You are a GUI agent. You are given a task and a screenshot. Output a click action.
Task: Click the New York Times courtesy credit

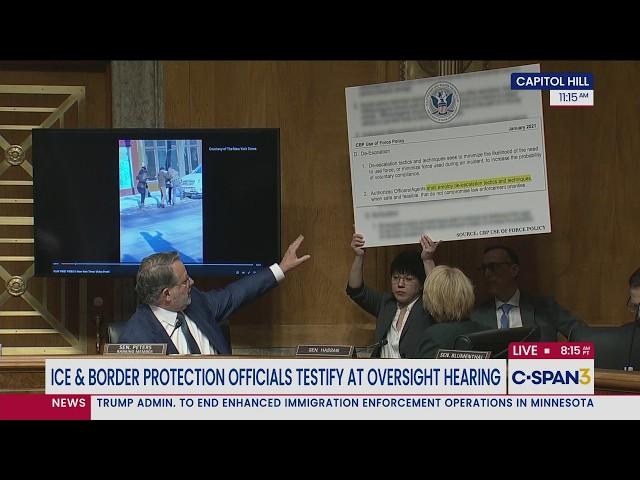232,148
